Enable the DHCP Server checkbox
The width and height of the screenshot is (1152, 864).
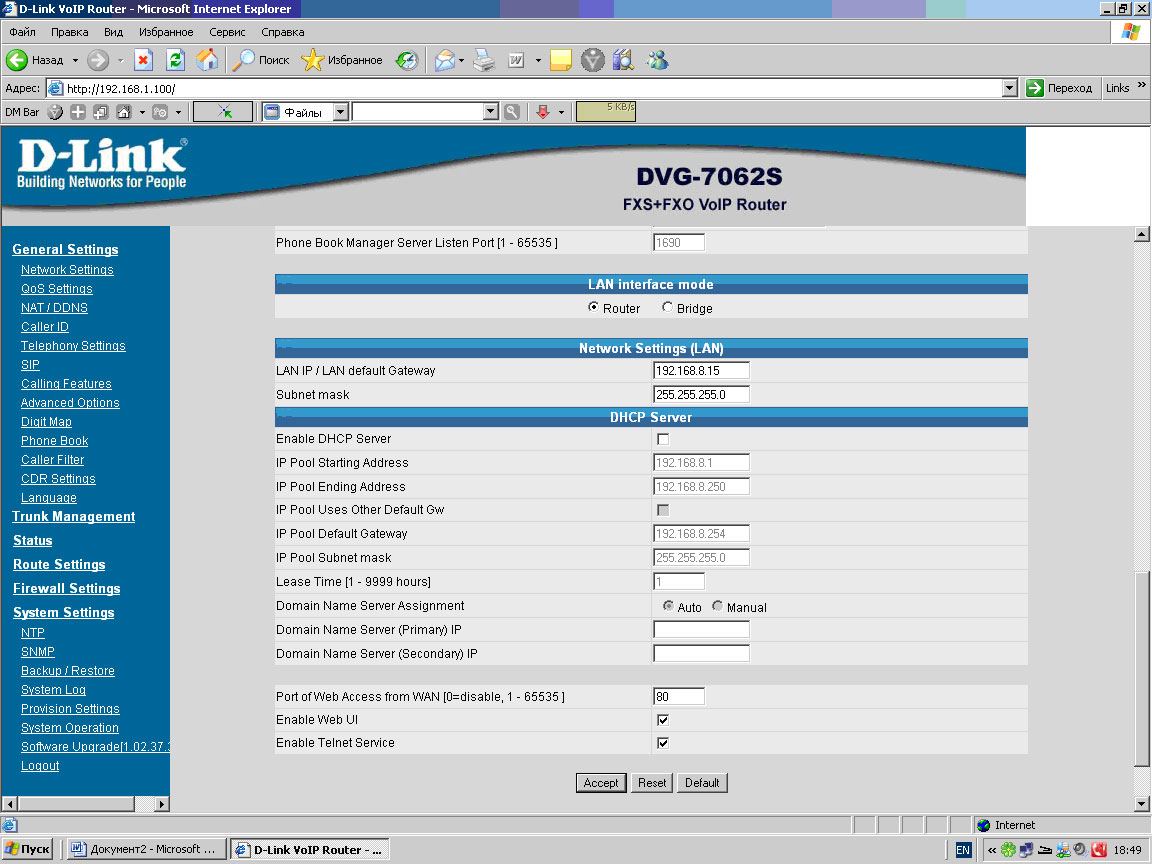(662, 439)
